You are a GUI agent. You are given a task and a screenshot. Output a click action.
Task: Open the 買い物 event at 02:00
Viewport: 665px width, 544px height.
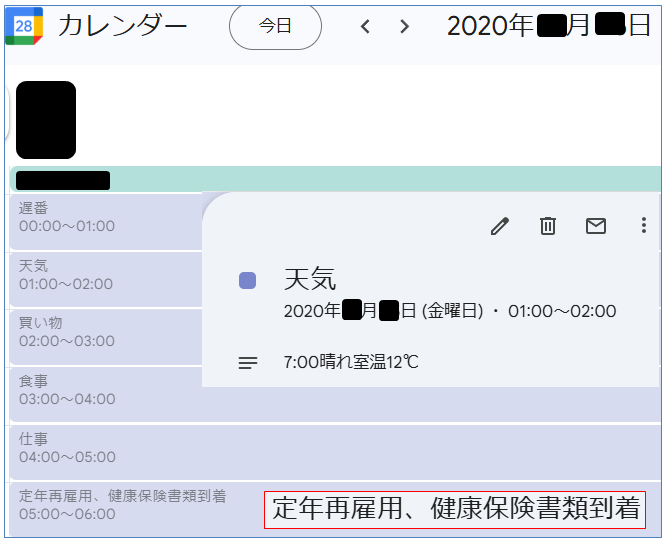click(x=100, y=333)
